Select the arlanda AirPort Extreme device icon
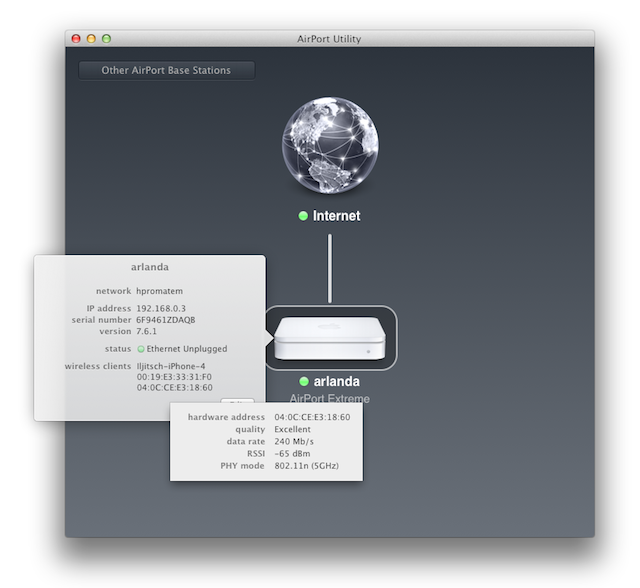 pos(330,338)
